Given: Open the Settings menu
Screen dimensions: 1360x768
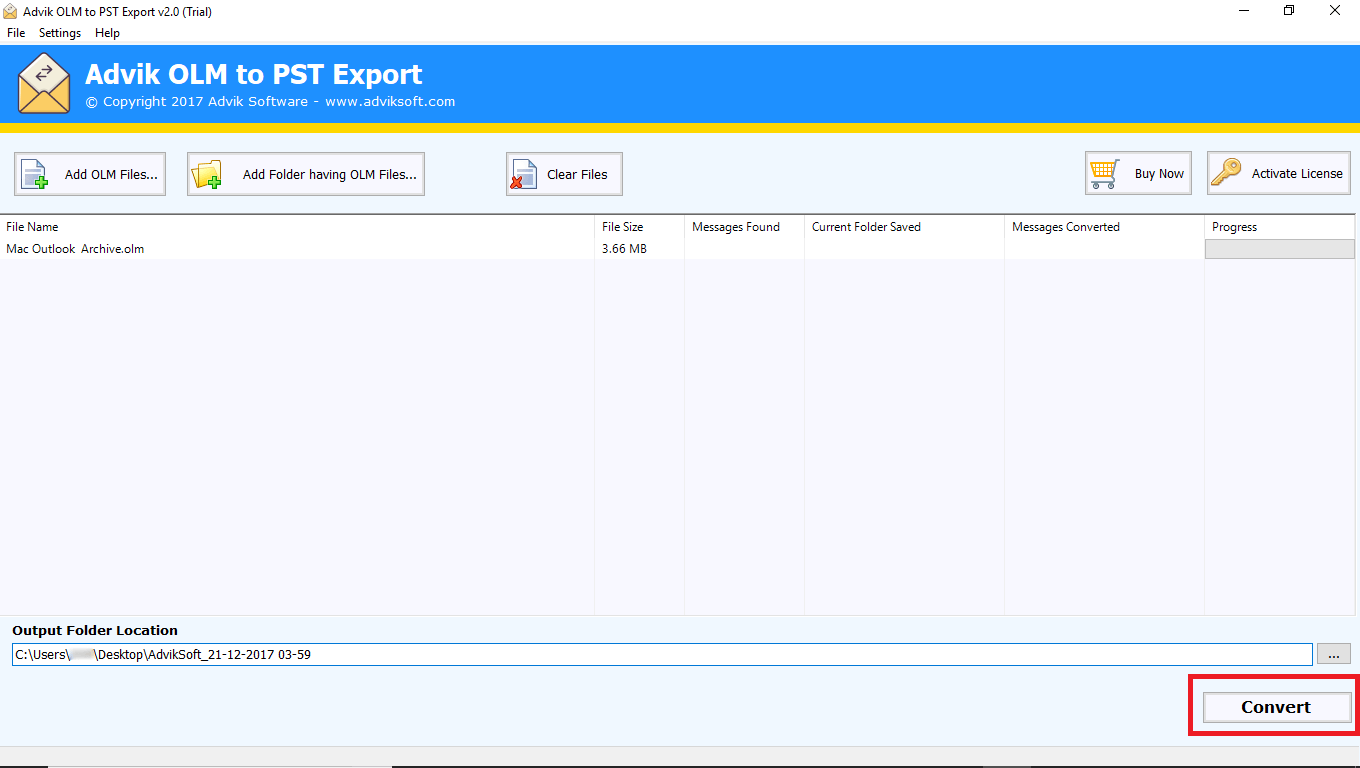Looking at the screenshot, I should pyautogui.click(x=60, y=33).
